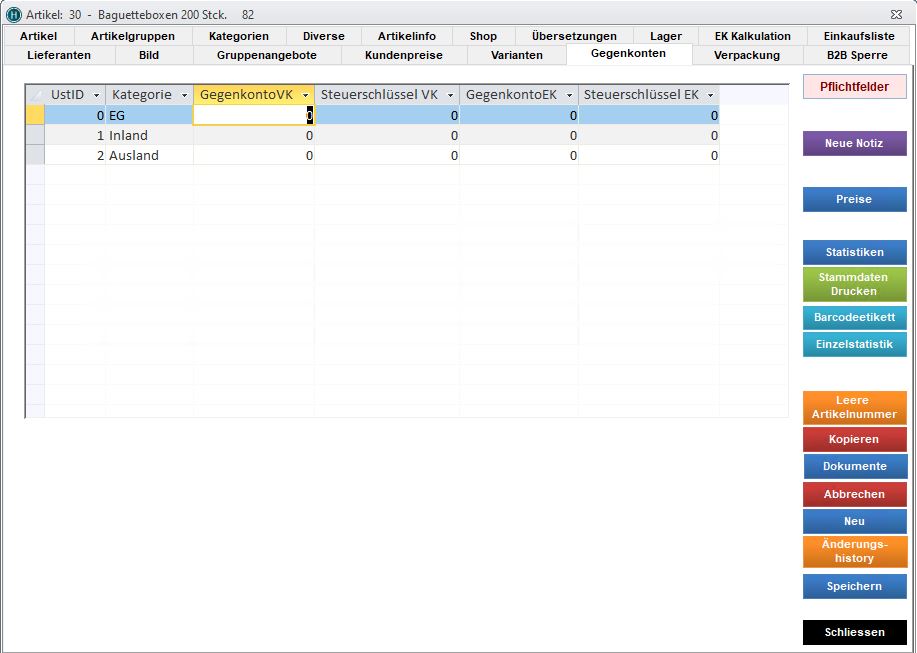Click the application icon in title bar
Screen dimensions: 917x653
(x=13, y=15)
